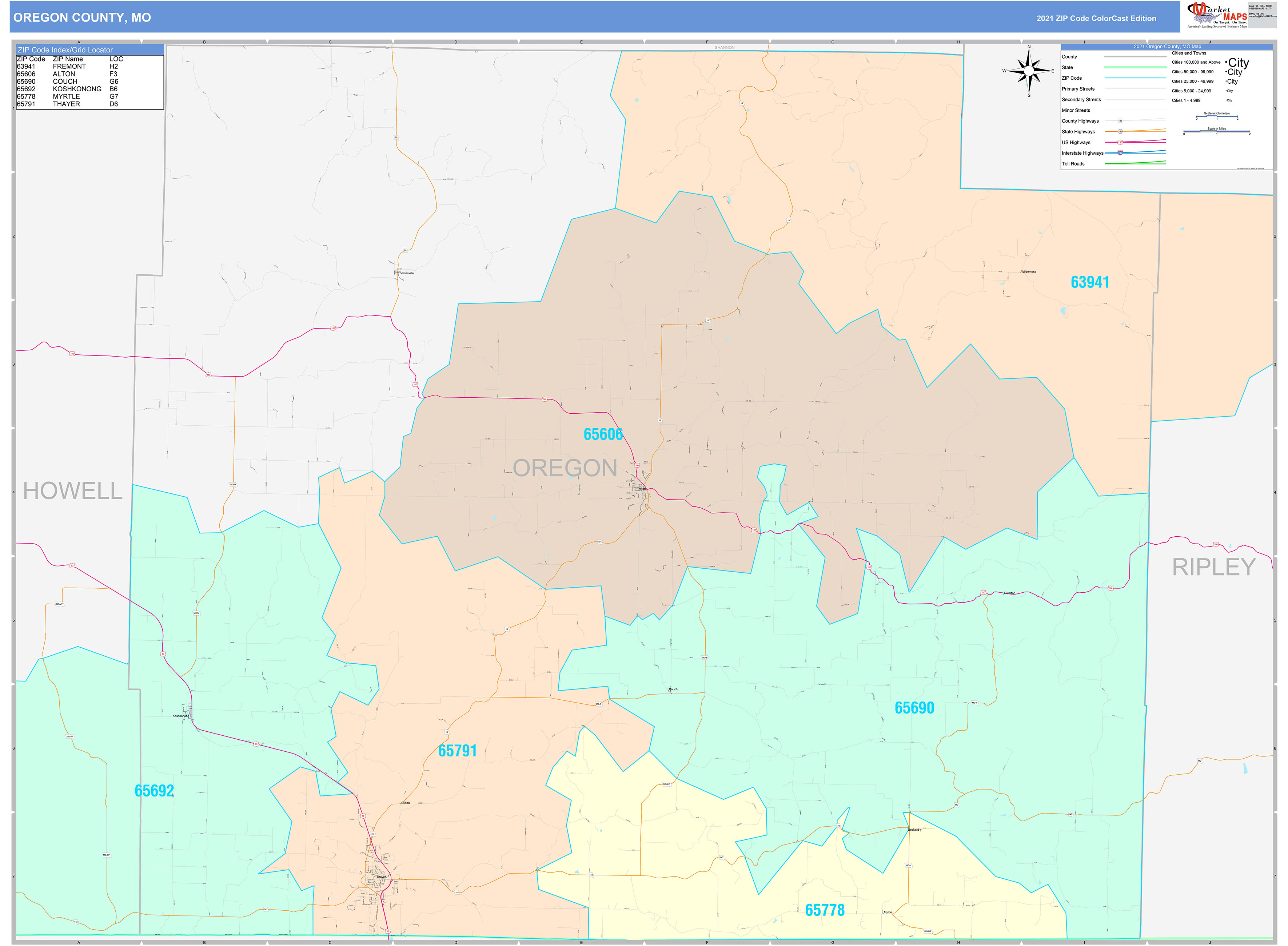Click the County Highways 123 box symbol
This screenshot has width=1288, height=946.
pos(1120,121)
